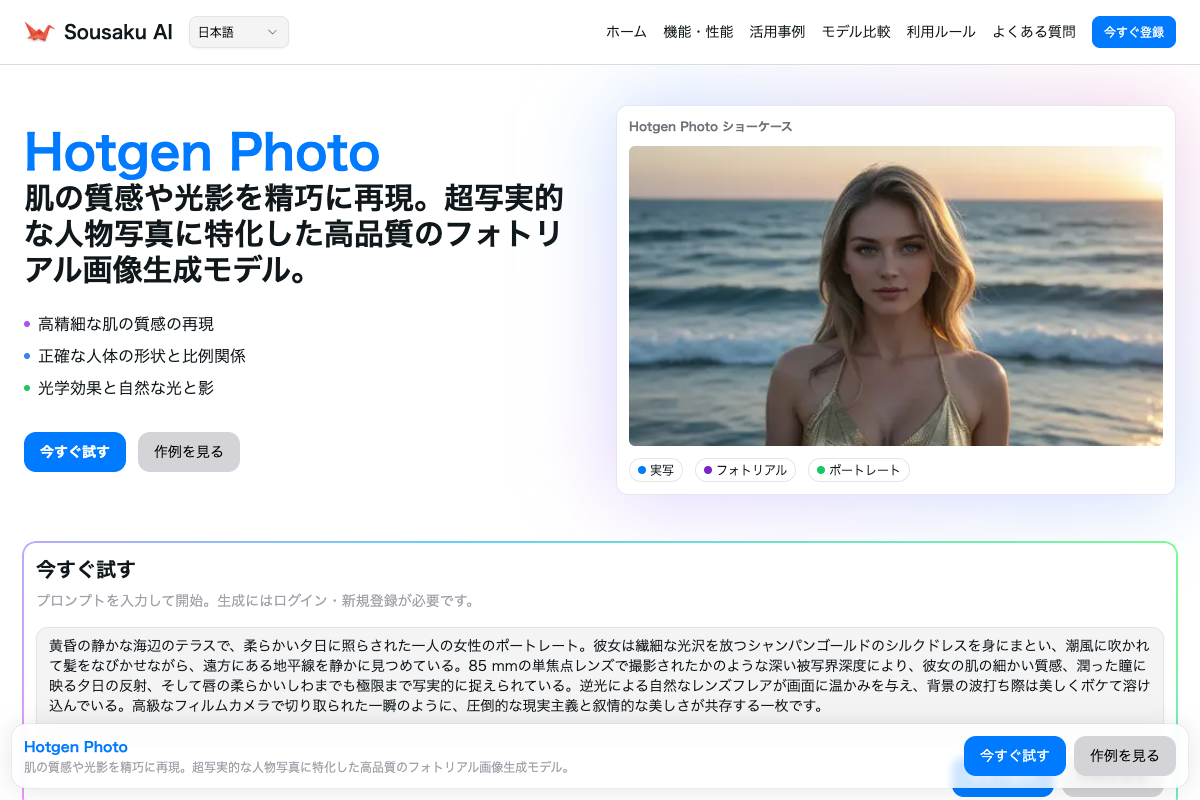
Task: Click the language selector chevron arrow
Action: point(272,32)
